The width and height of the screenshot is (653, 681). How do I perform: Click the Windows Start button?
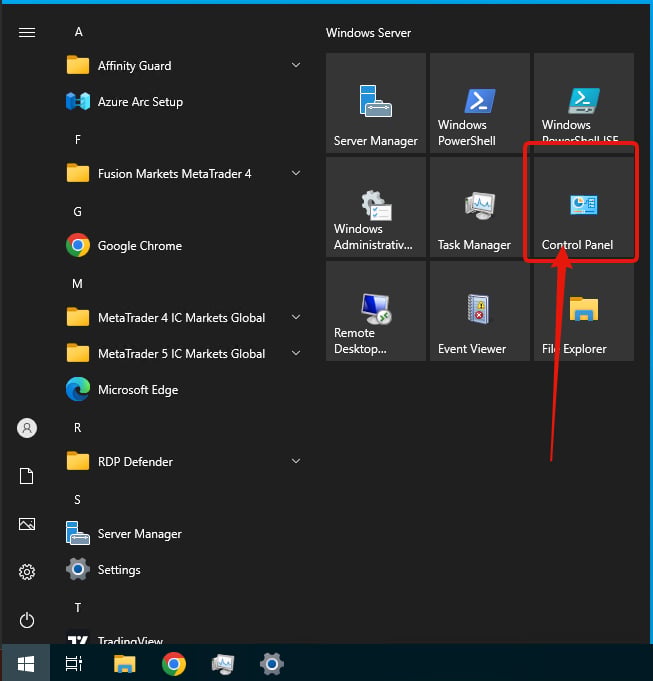tap(26, 664)
